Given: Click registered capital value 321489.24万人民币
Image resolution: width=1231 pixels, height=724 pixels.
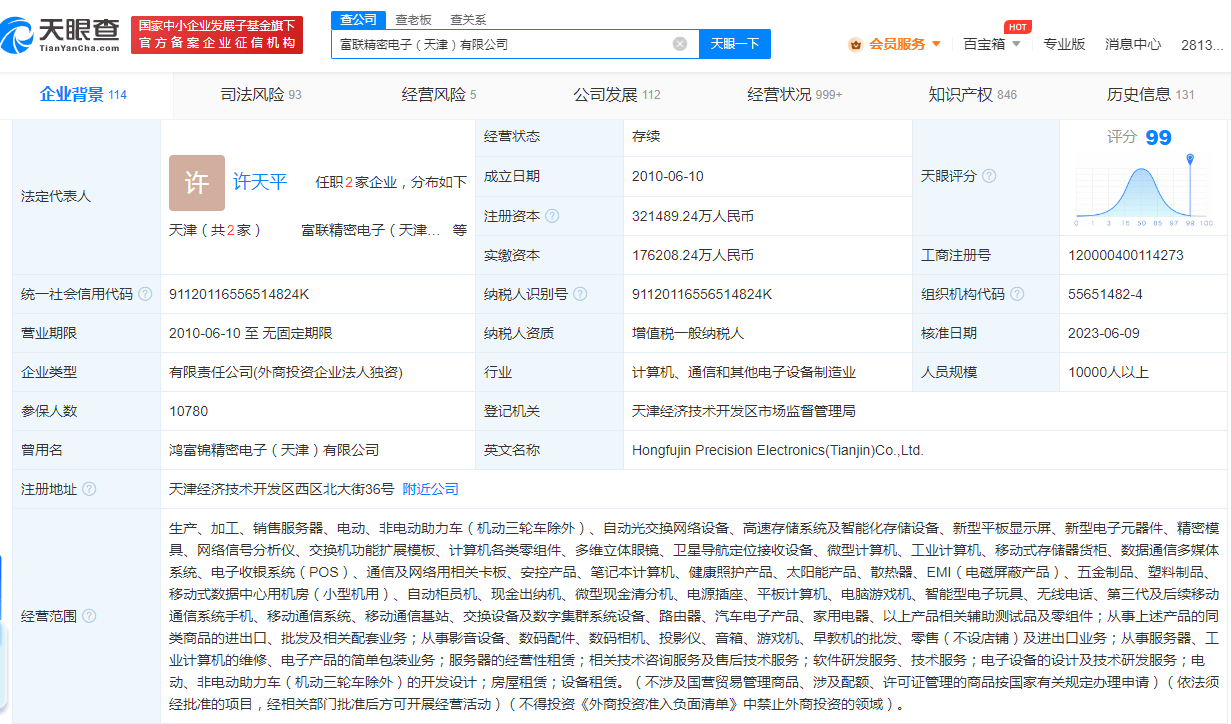Looking at the screenshot, I should [x=693, y=215].
